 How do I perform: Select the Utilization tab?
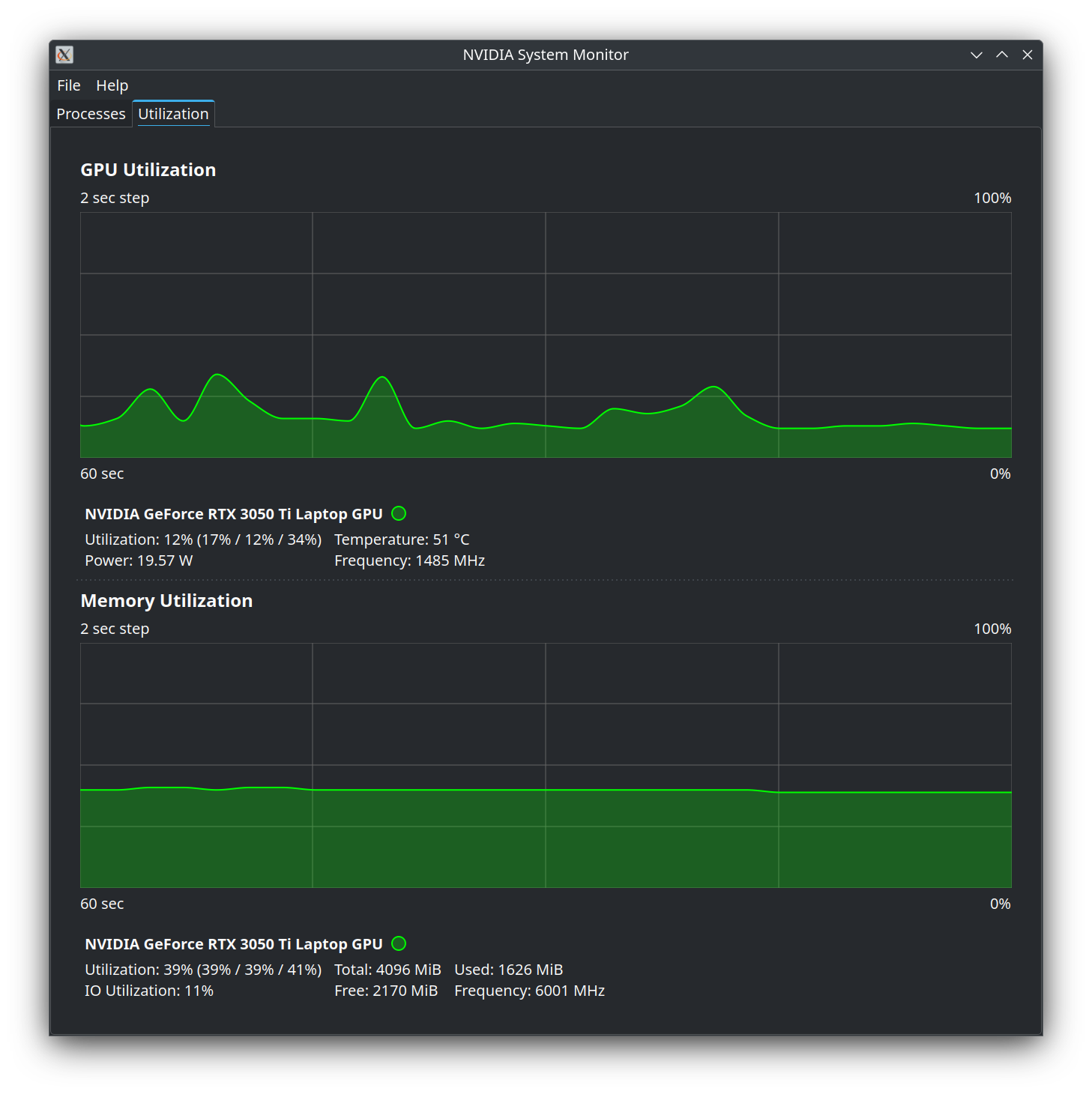[x=173, y=114]
